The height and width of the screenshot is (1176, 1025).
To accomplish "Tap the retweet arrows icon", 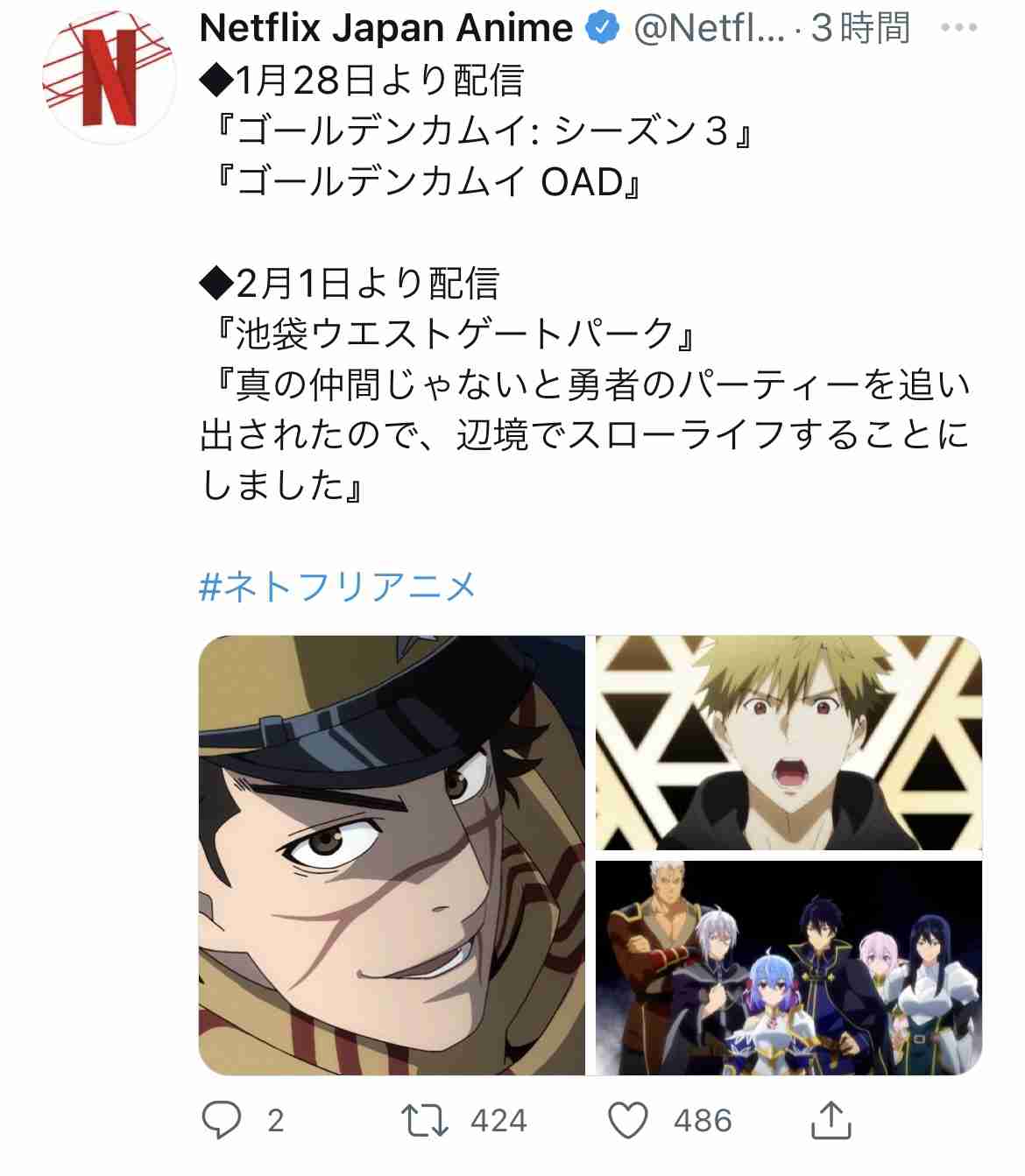I will tap(425, 1120).
